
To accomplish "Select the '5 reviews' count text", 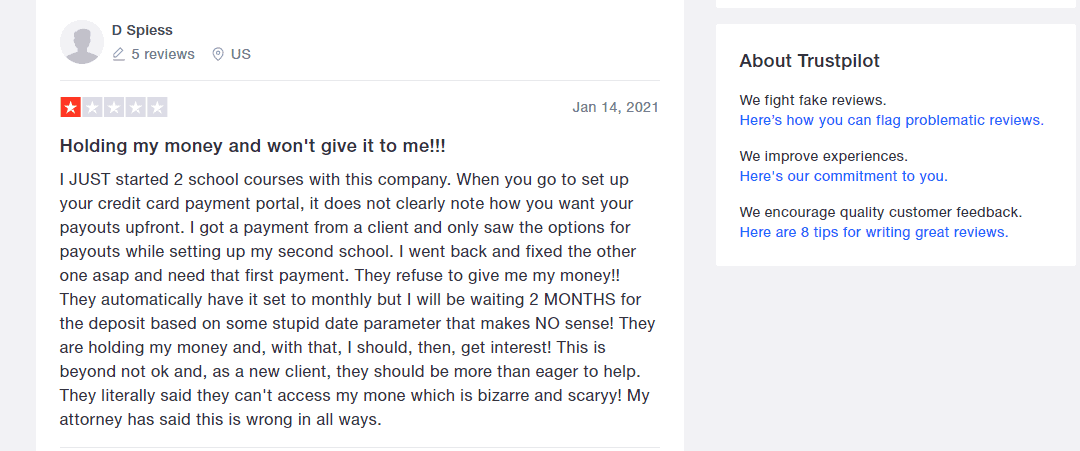I will pyautogui.click(x=163, y=54).
